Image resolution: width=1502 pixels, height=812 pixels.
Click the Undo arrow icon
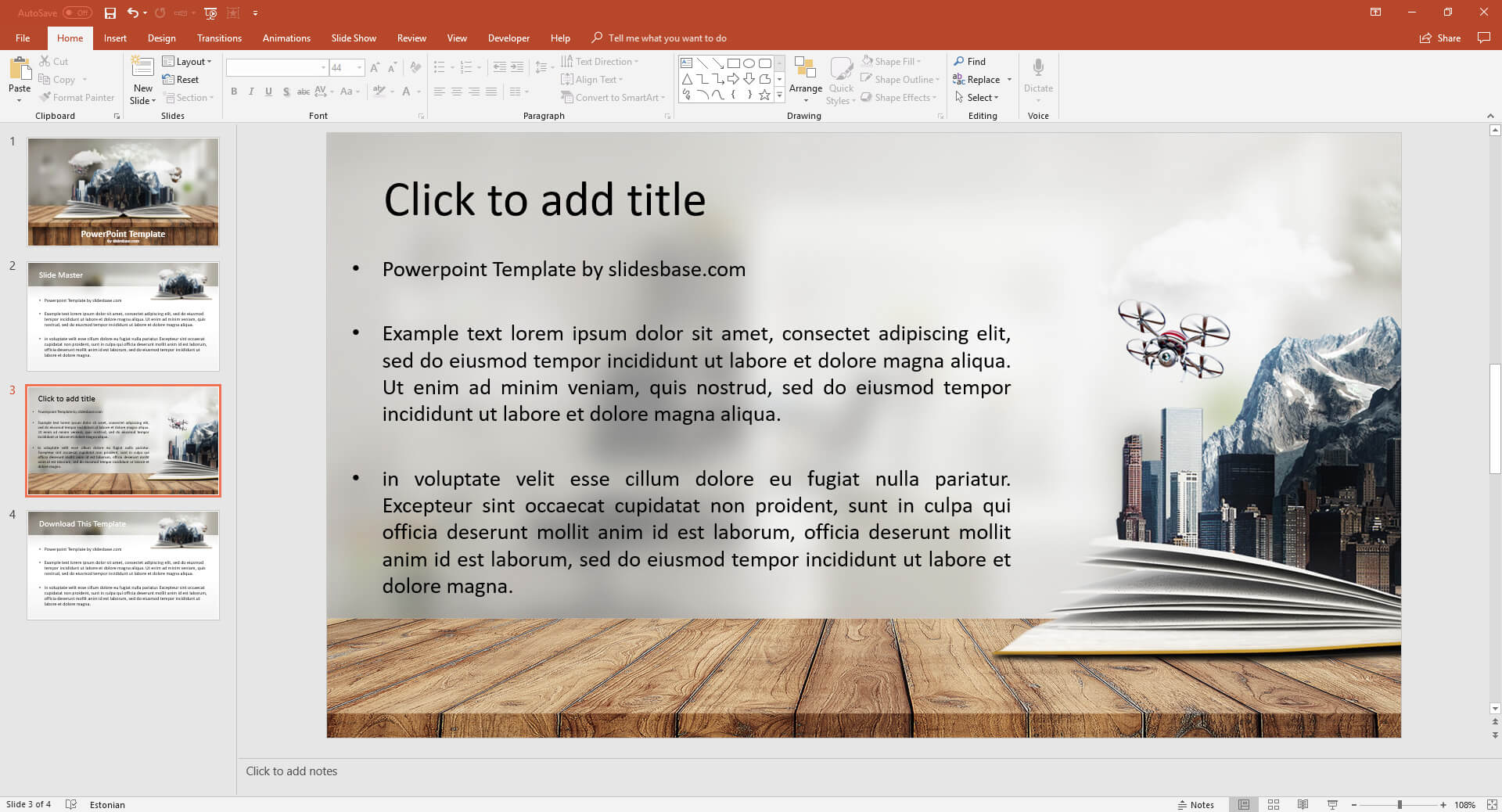tap(133, 13)
